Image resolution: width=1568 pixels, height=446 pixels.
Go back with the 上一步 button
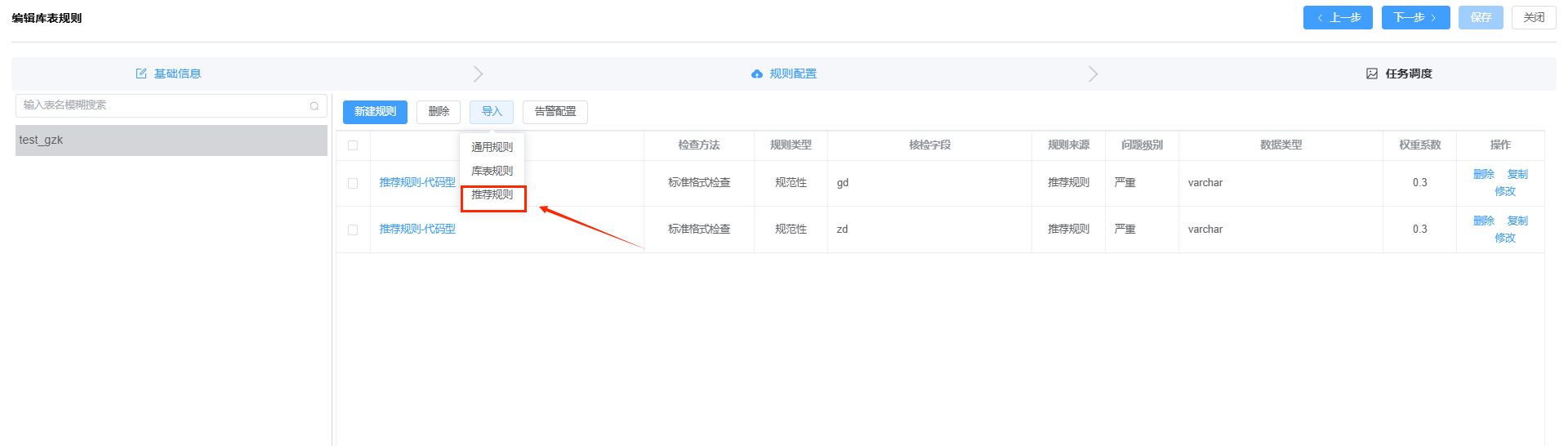pyautogui.click(x=1338, y=17)
